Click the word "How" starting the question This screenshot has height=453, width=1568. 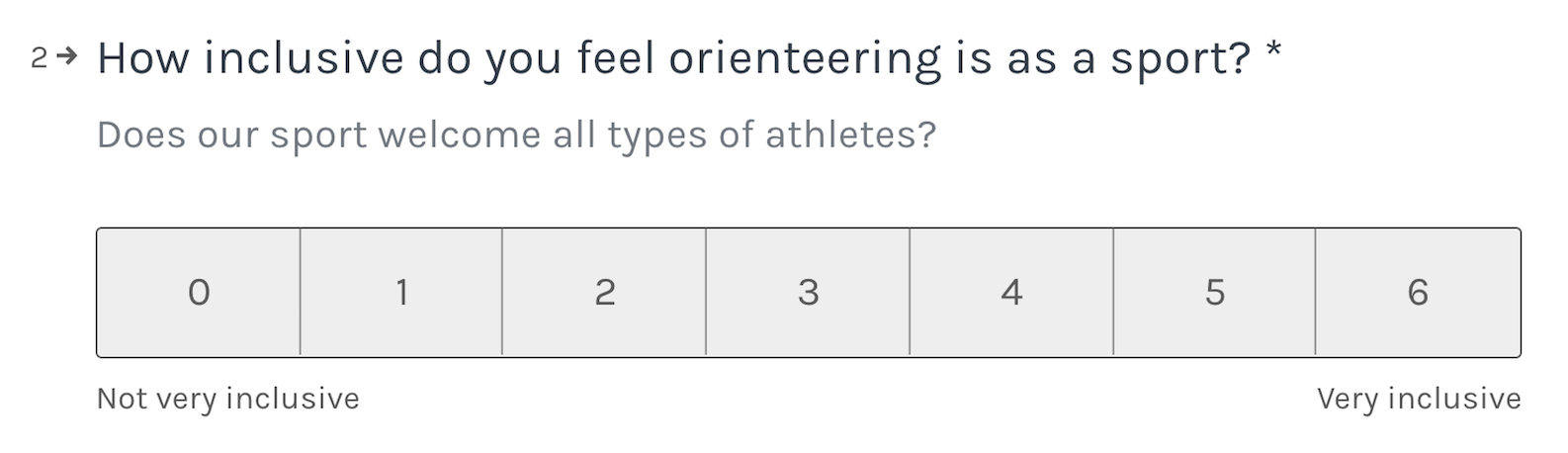click(143, 59)
